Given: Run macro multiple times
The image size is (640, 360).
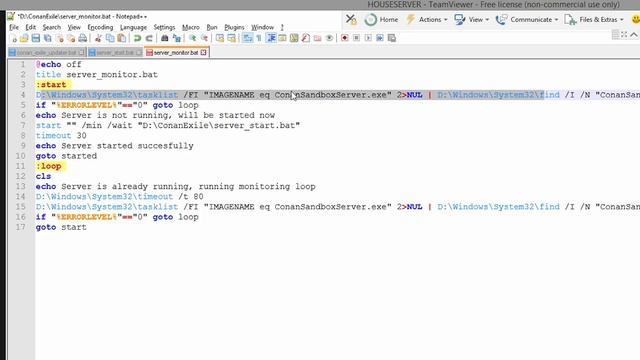Looking at the screenshot, I should (x=380, y=38).
